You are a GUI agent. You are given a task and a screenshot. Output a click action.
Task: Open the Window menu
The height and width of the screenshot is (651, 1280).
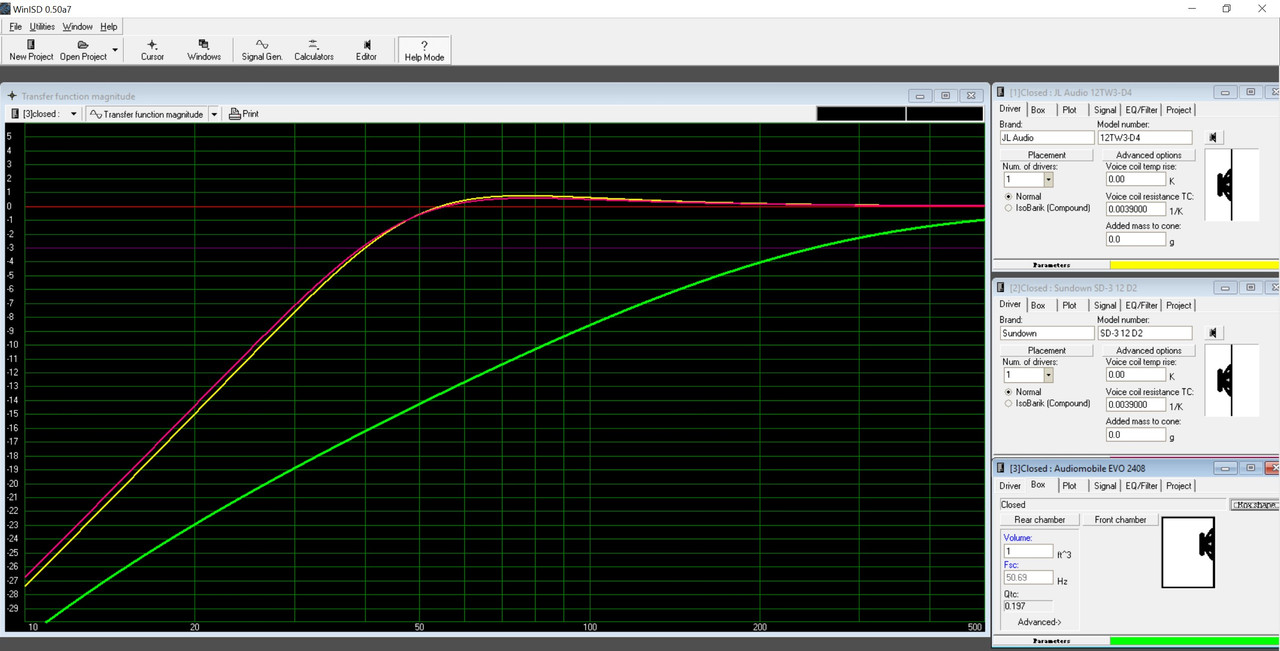(78, 27)
